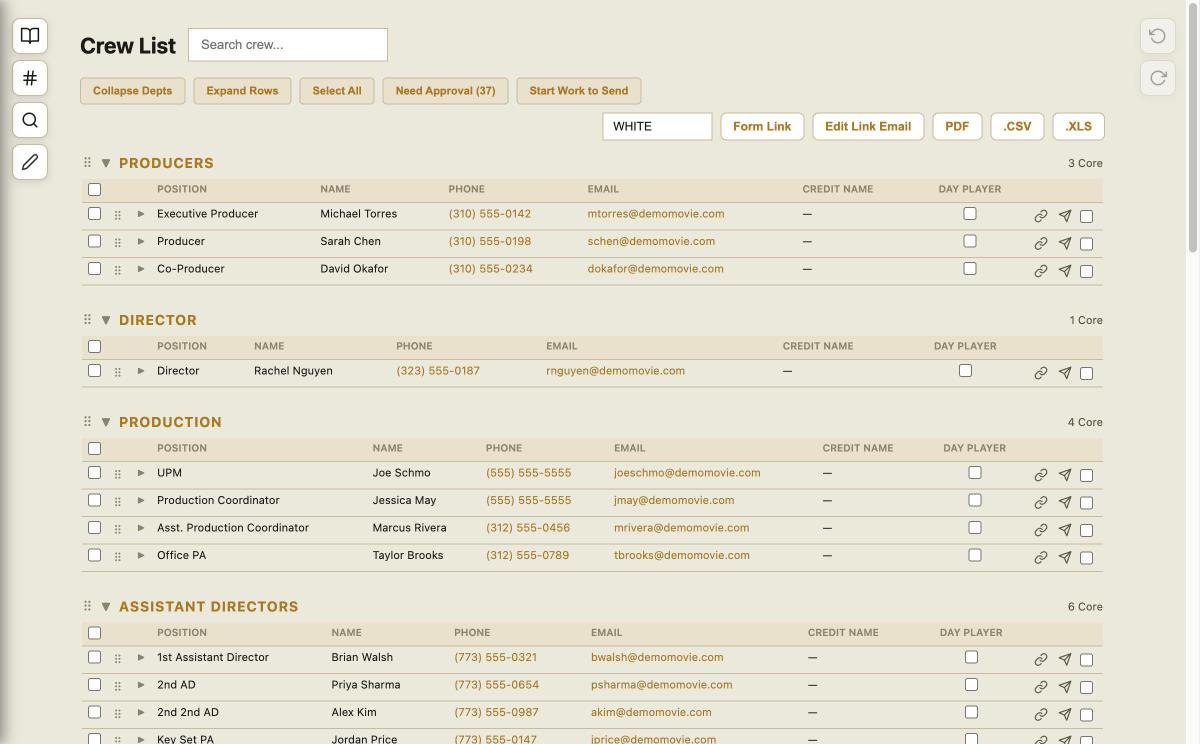Image resolution: width=1200 pixels, height=744 pixels.
Task: Send icon for Alex Kim row
Action: pyautogui.click(x=1065, y=714)
